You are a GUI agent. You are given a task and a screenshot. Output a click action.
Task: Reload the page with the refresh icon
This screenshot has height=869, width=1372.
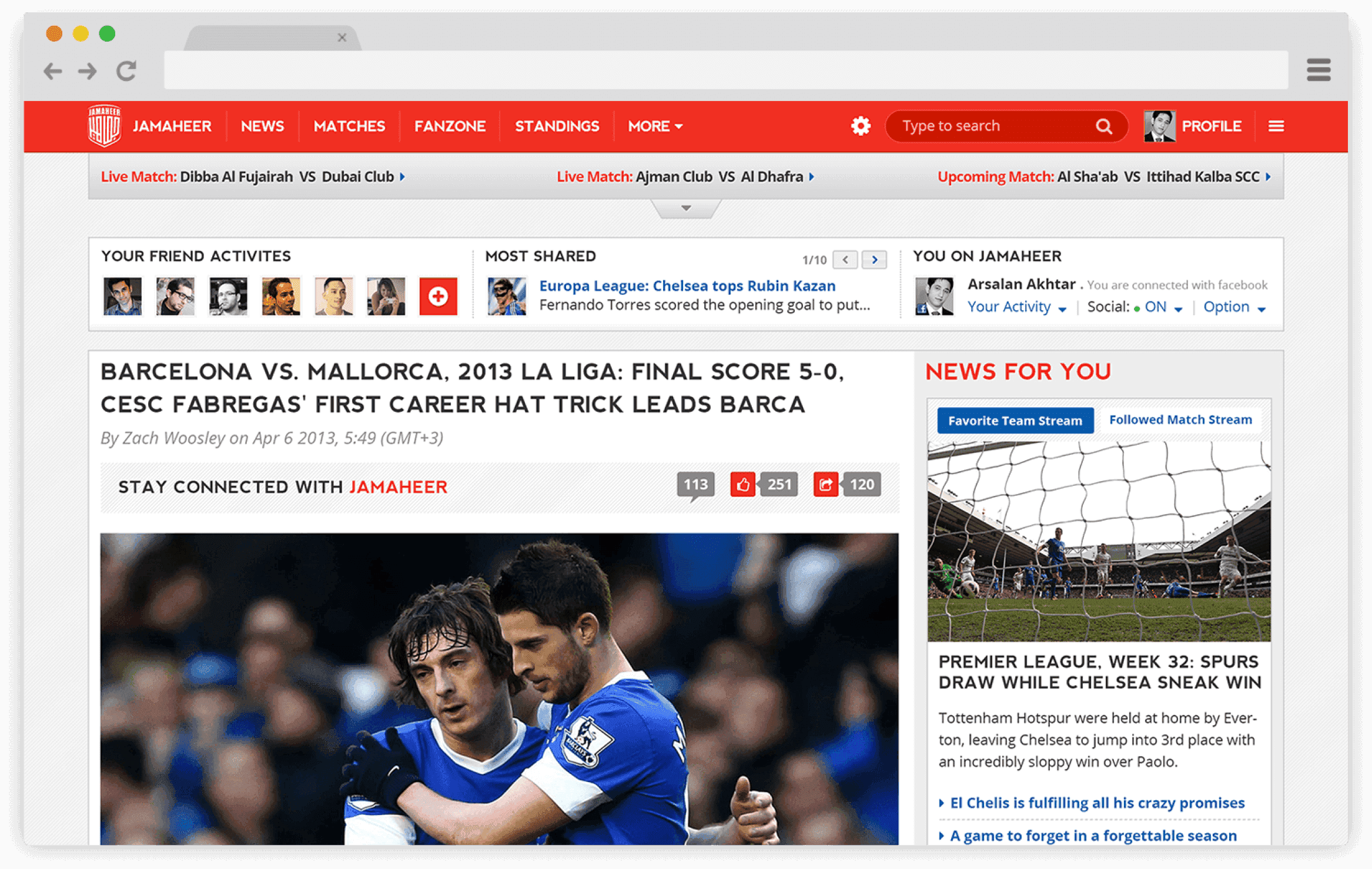coord(126,71)
